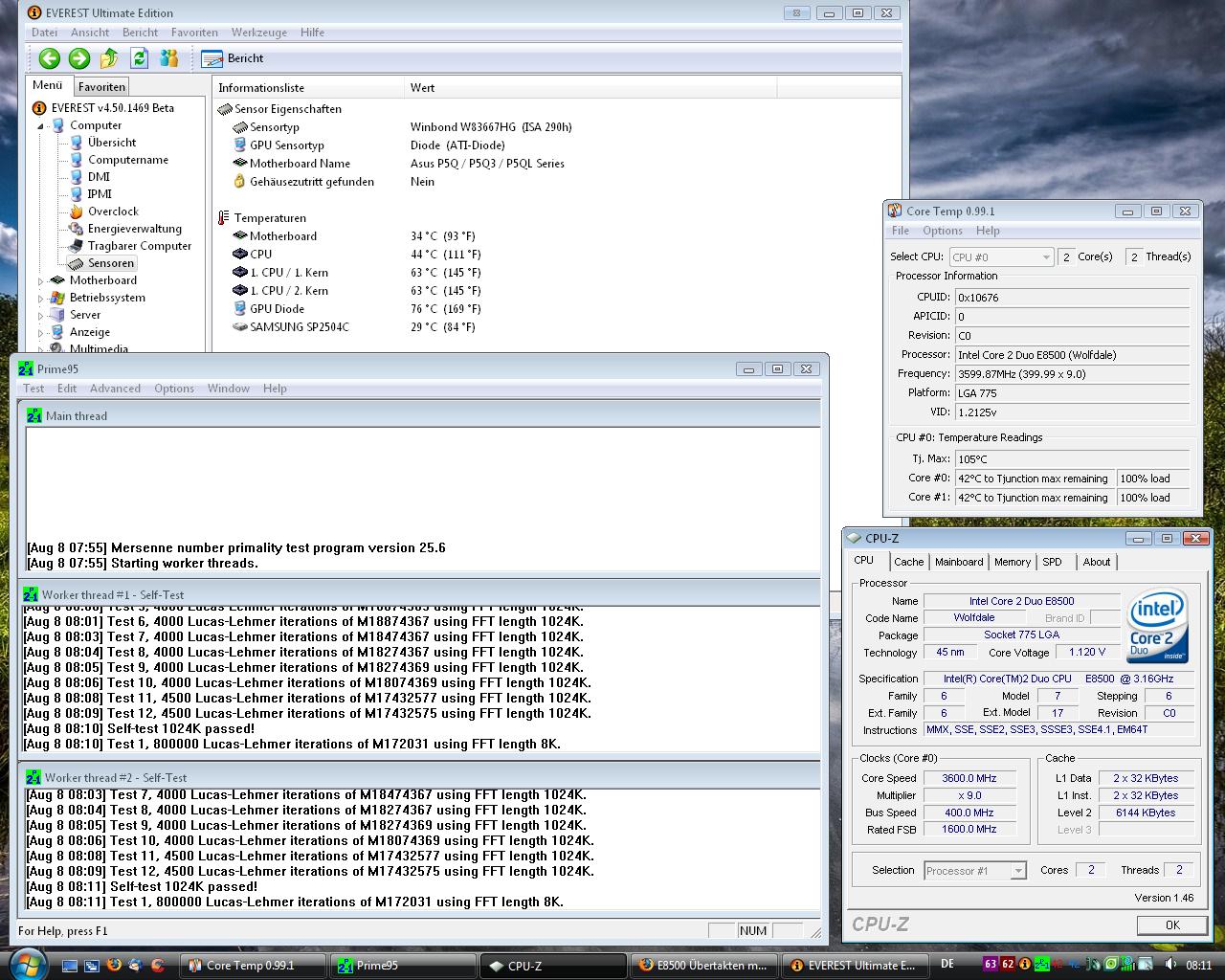Refresh the EVEREST sensor page

[x=139, y=58]
